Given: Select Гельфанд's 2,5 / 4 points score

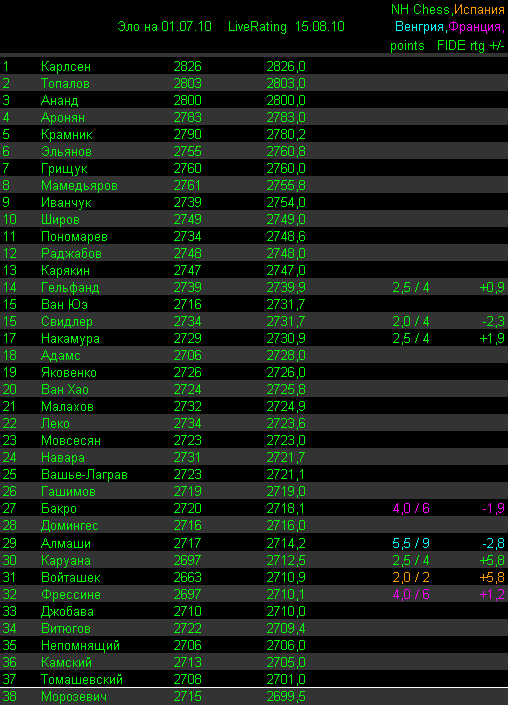Looking at the screenshot, I should (x=410, y=288).
